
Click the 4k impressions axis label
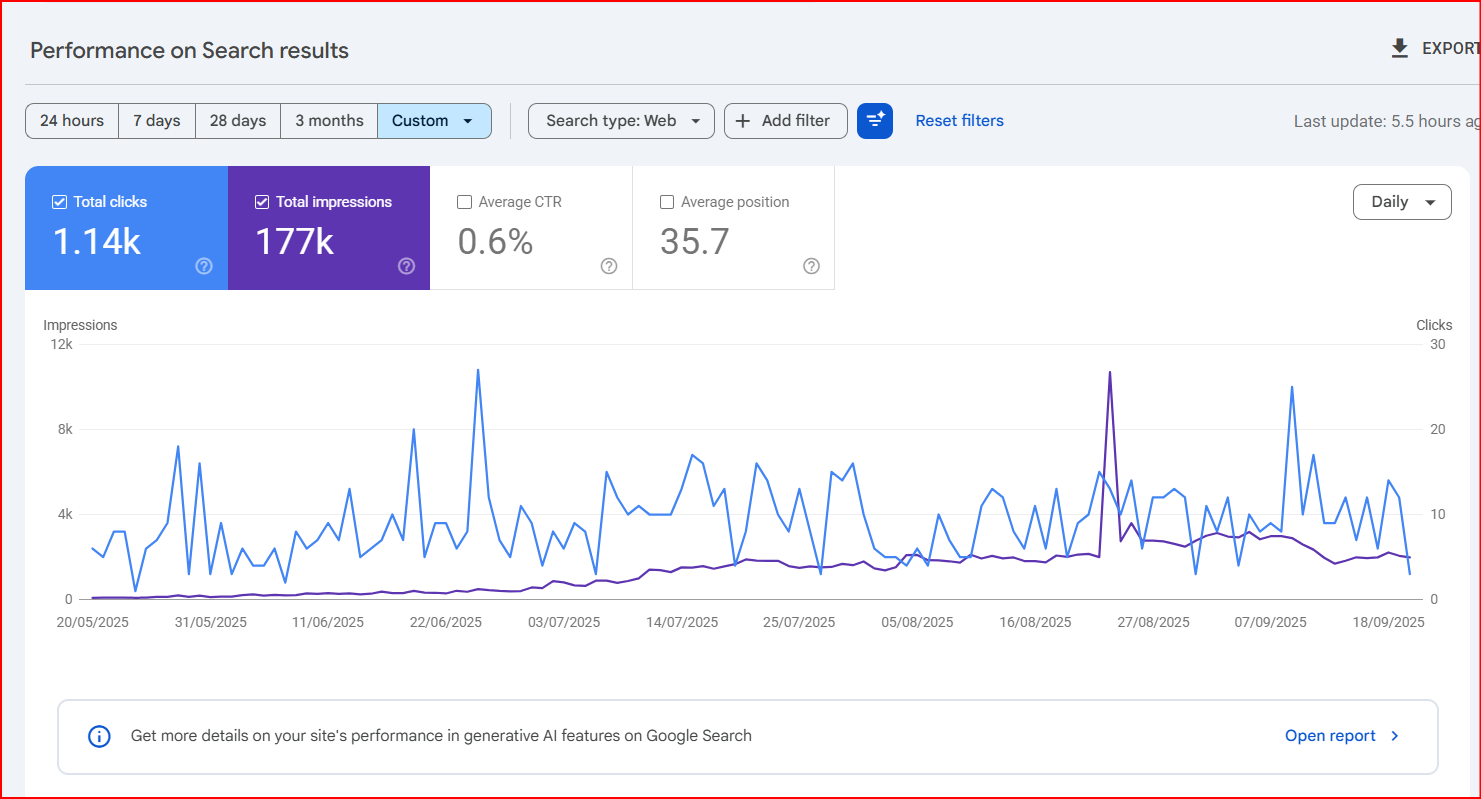[x=65, y=514]
